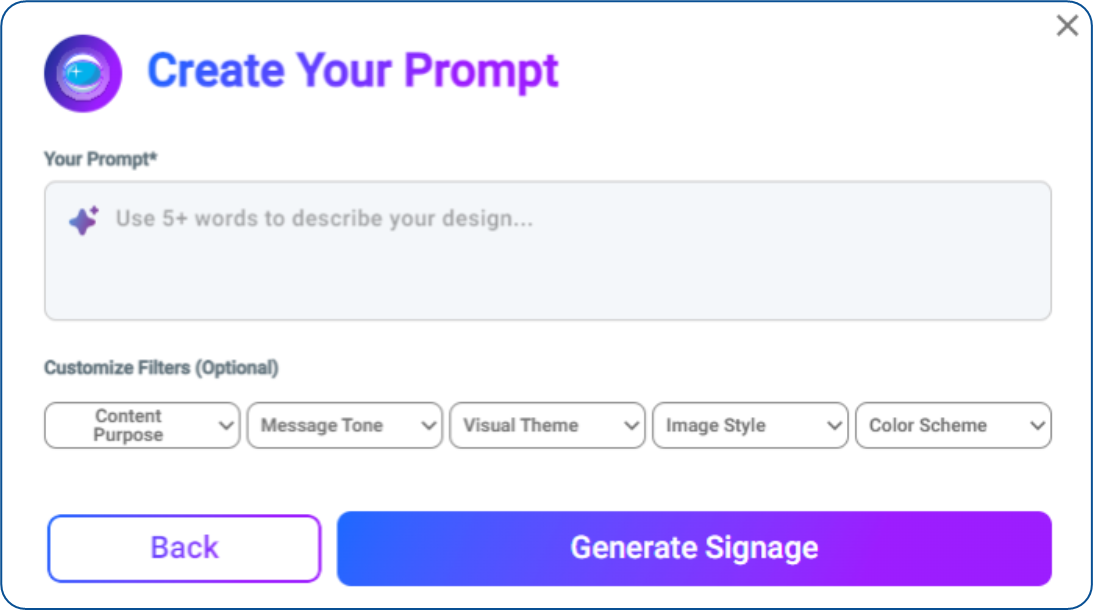Open the Visual Theme dropdown
Screen dimensions: 1093x610
(x=547, y=425)
